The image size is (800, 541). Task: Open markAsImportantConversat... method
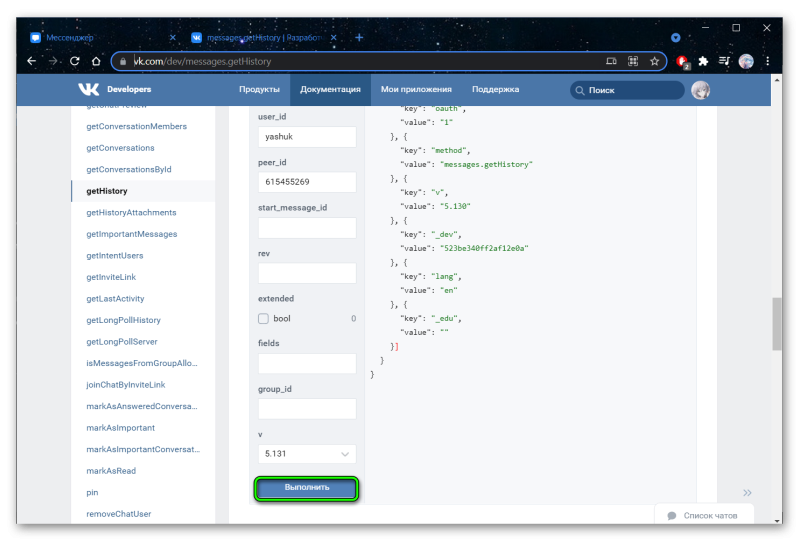pos(143,449)
